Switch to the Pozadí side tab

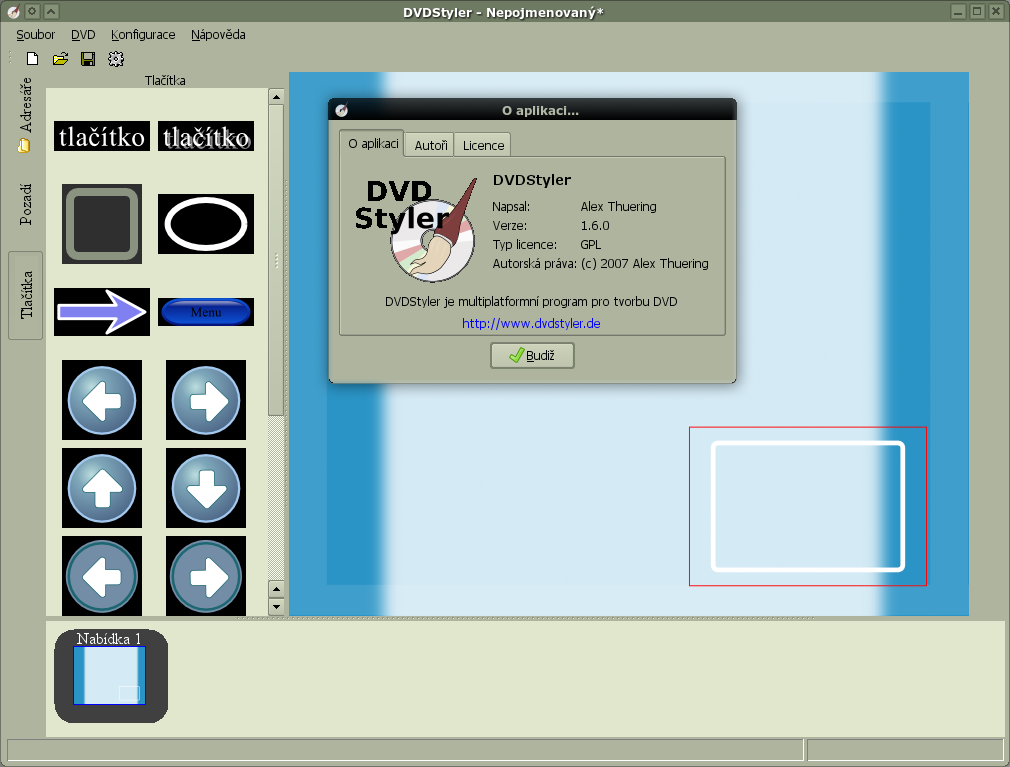(x=25, y=204)
